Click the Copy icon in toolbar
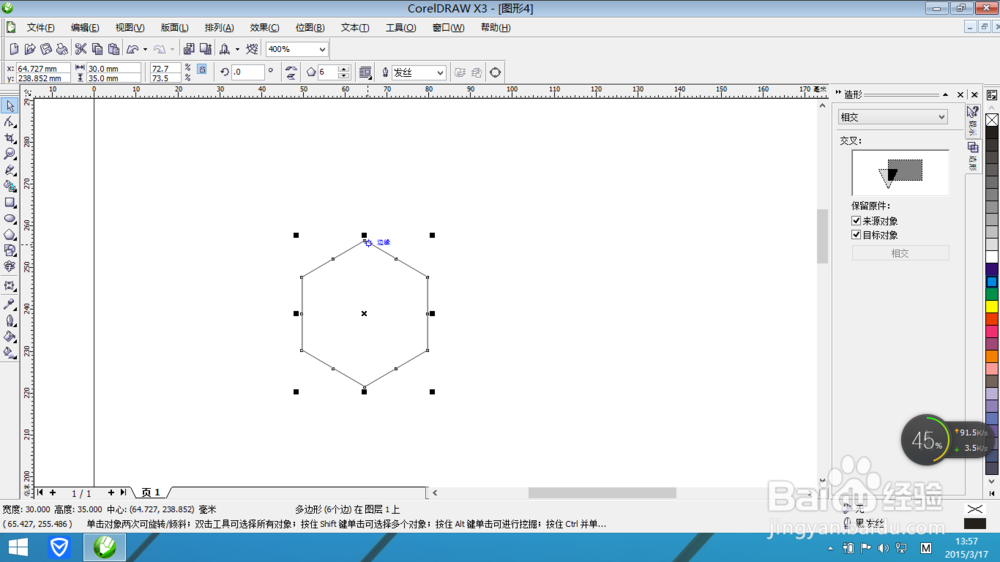Image resolution: width=1000 pixels, height=562 pixels. click(x=97, y=49)
